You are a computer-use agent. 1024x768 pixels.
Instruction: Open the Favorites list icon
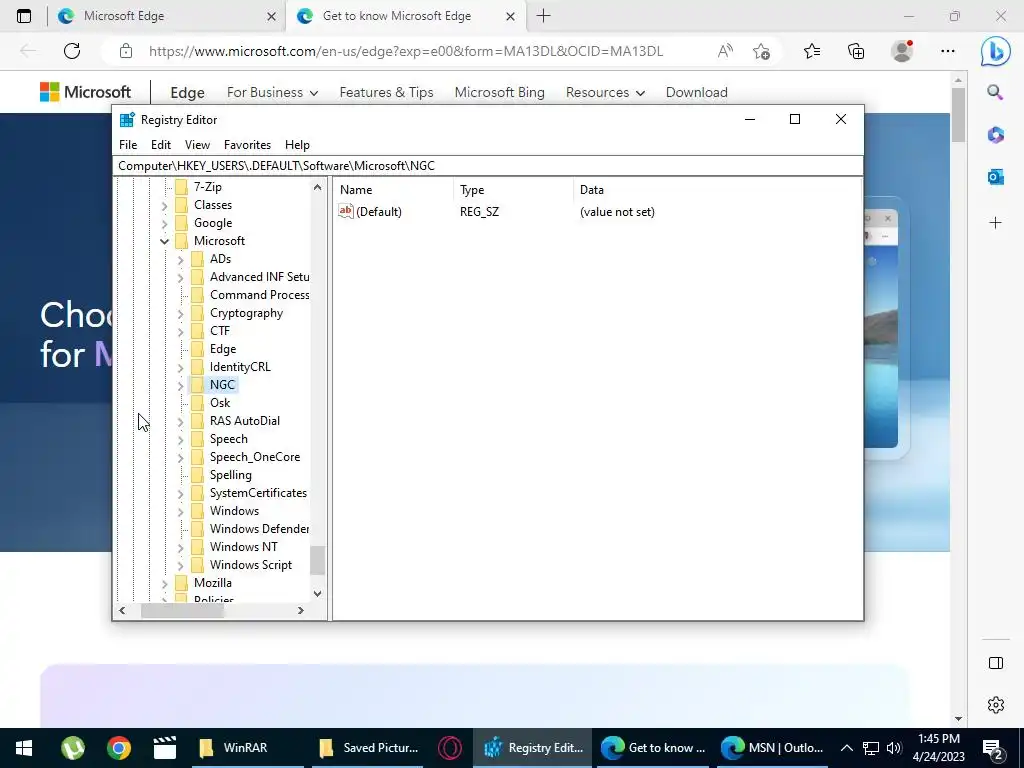[812, 51]
